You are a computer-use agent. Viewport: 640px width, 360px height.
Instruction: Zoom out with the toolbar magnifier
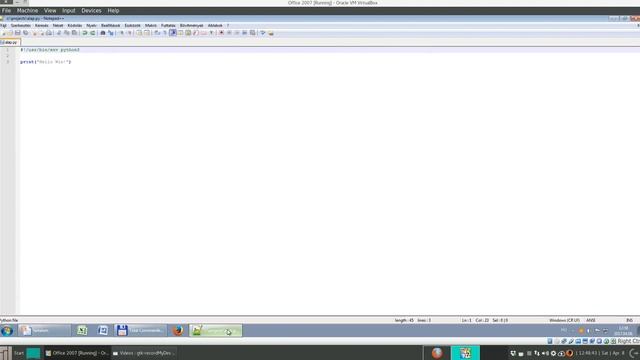pos(129,33)
